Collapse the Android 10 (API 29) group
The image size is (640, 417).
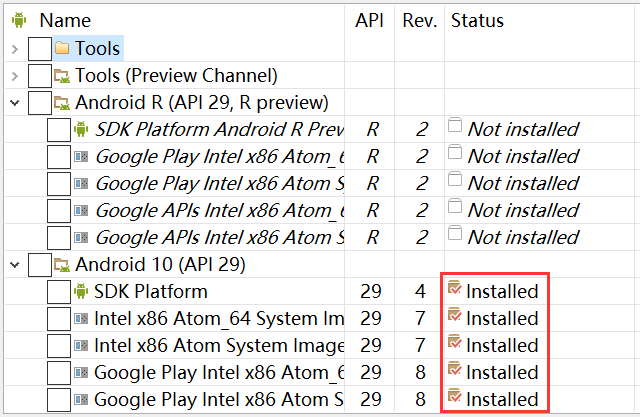(13, 264)
